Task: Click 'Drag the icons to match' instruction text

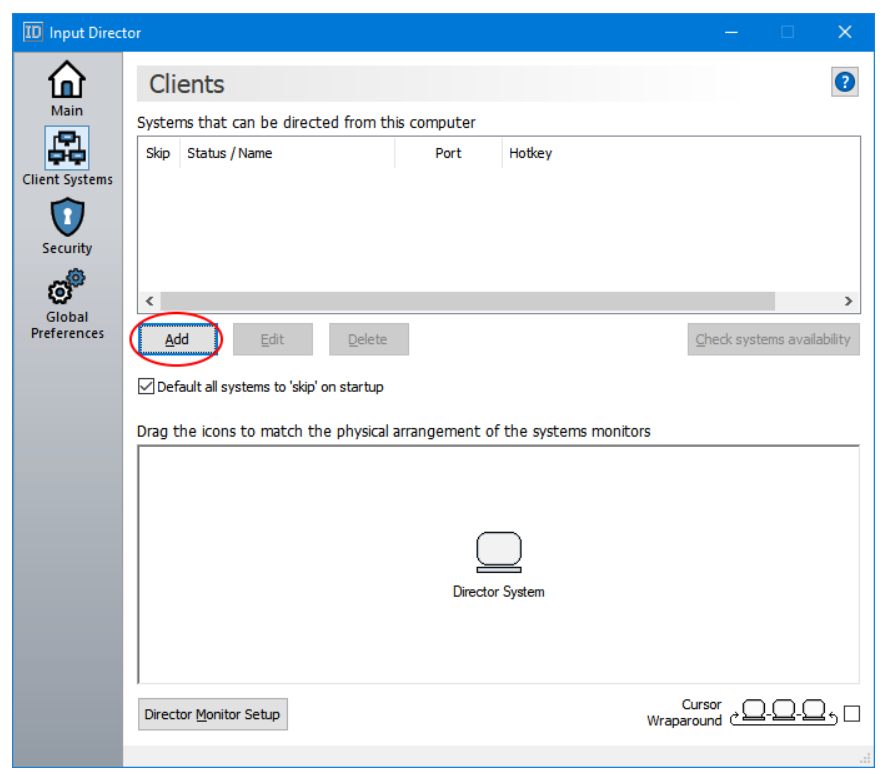Action: click(x=394, y=431)
